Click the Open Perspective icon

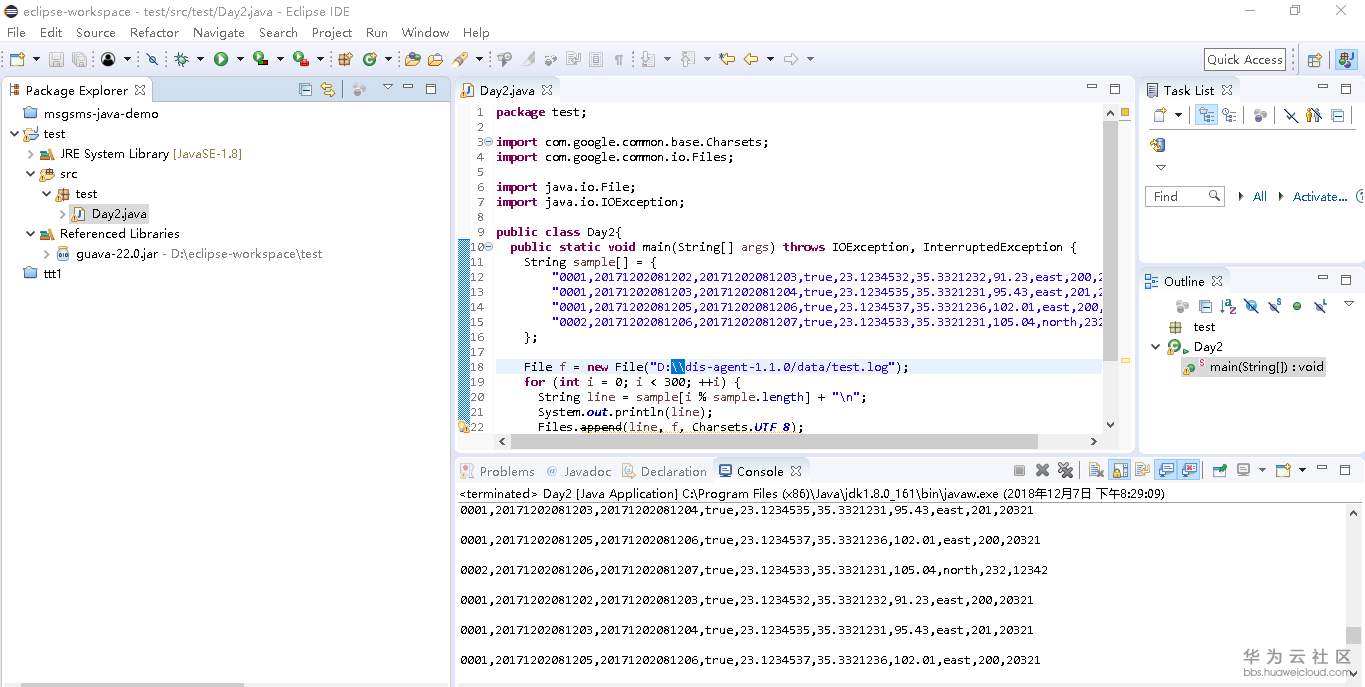(1315, 60)
